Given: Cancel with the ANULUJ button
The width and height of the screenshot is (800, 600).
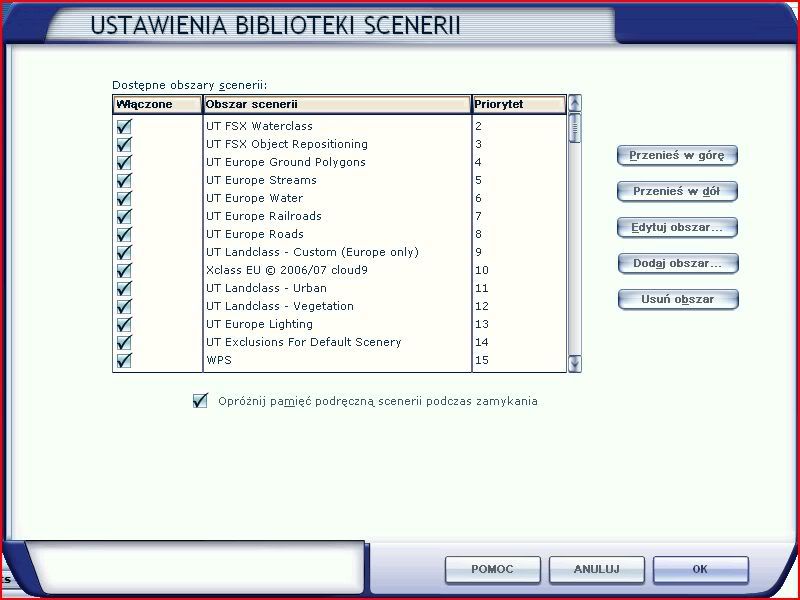Looking at the screenshot, I should (x=596, y=569).
